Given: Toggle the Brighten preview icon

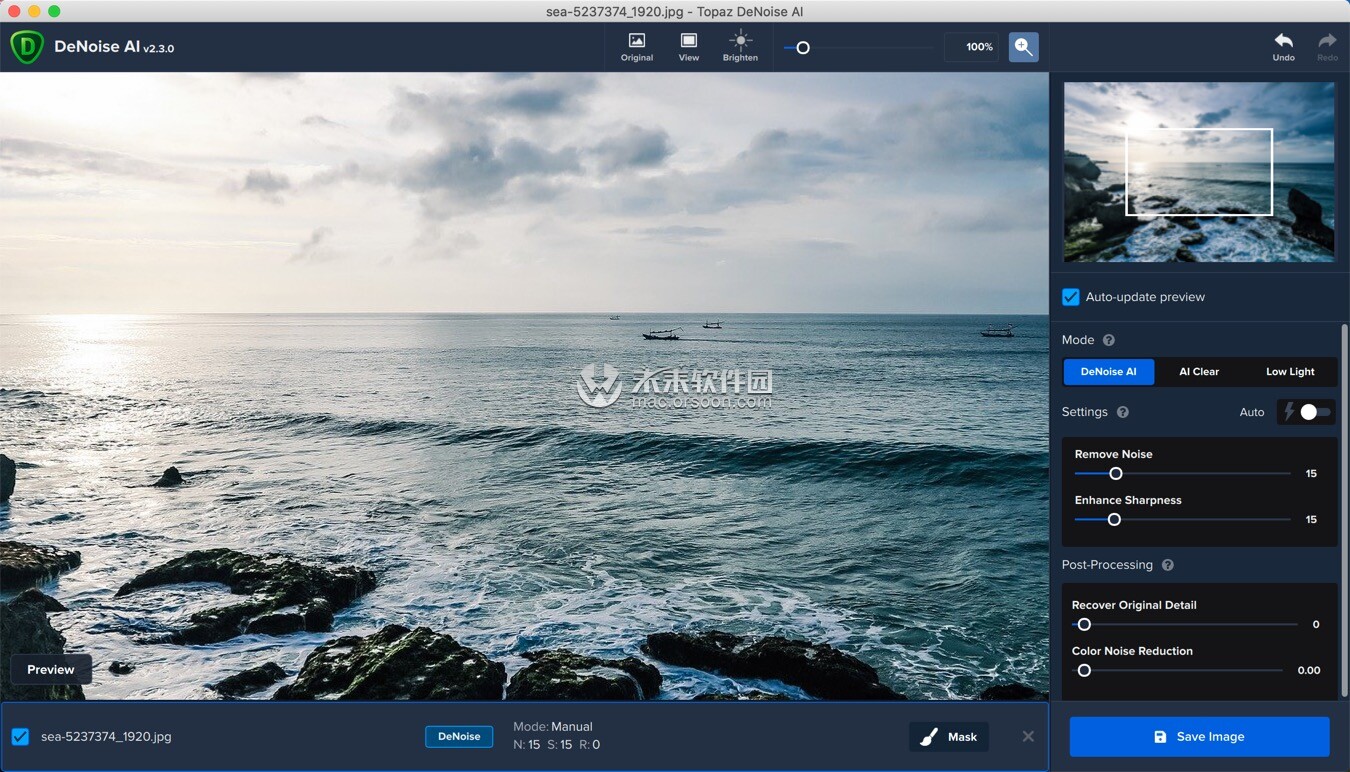Looking at the screenshot, I should tap(740, 42).
